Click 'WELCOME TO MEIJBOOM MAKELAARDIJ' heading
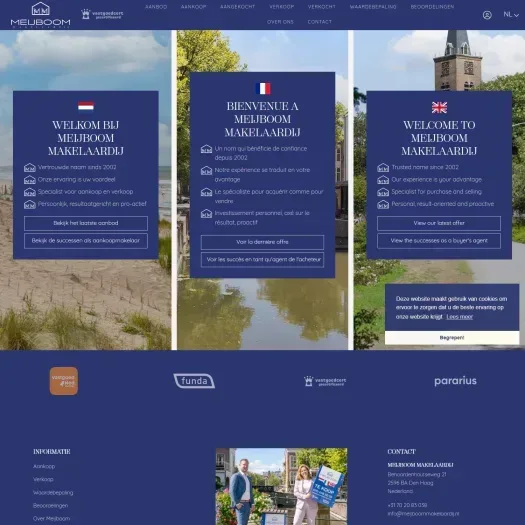This screenshot has width=525, height=525. coord(439,138)
